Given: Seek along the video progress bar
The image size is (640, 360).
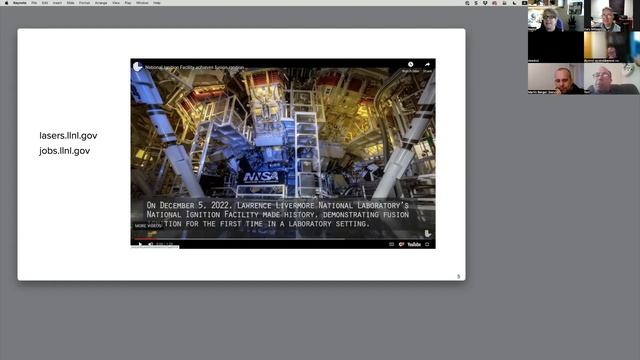Looking at the screenshot, I should [282, 238].
